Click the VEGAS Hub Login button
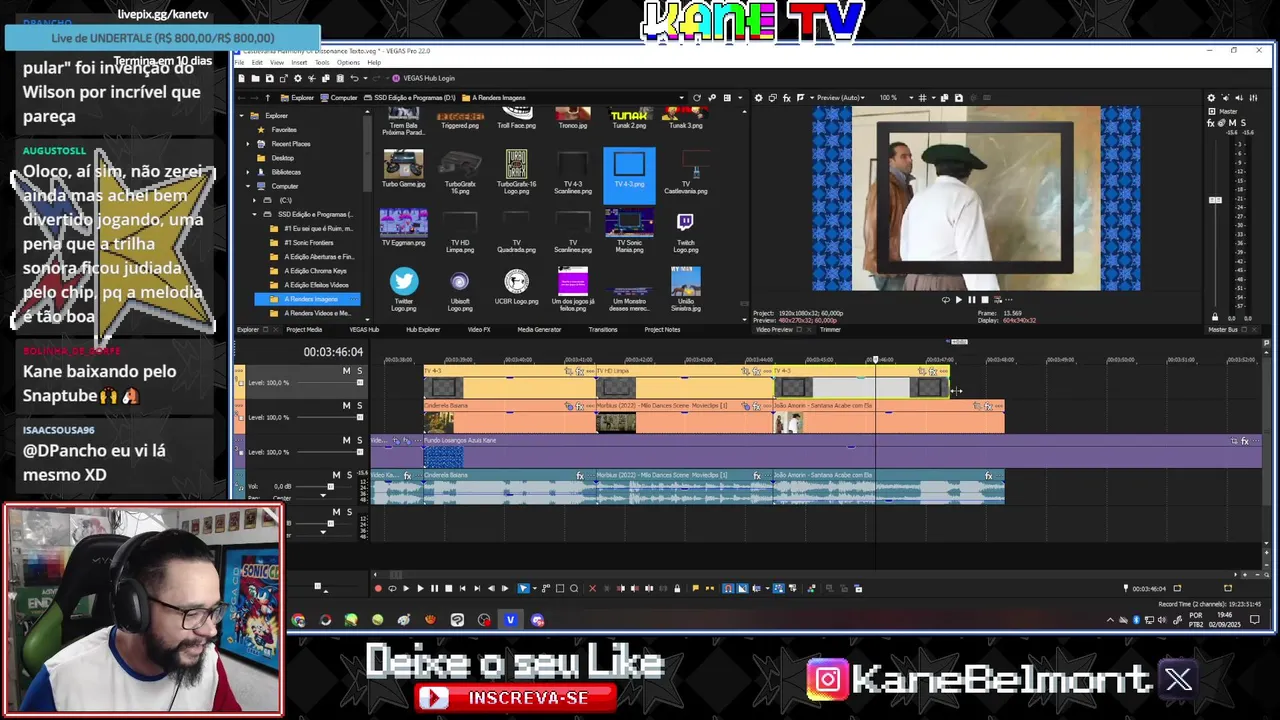This screenshot has height=720, width=1280. click(x=424, y=78)
